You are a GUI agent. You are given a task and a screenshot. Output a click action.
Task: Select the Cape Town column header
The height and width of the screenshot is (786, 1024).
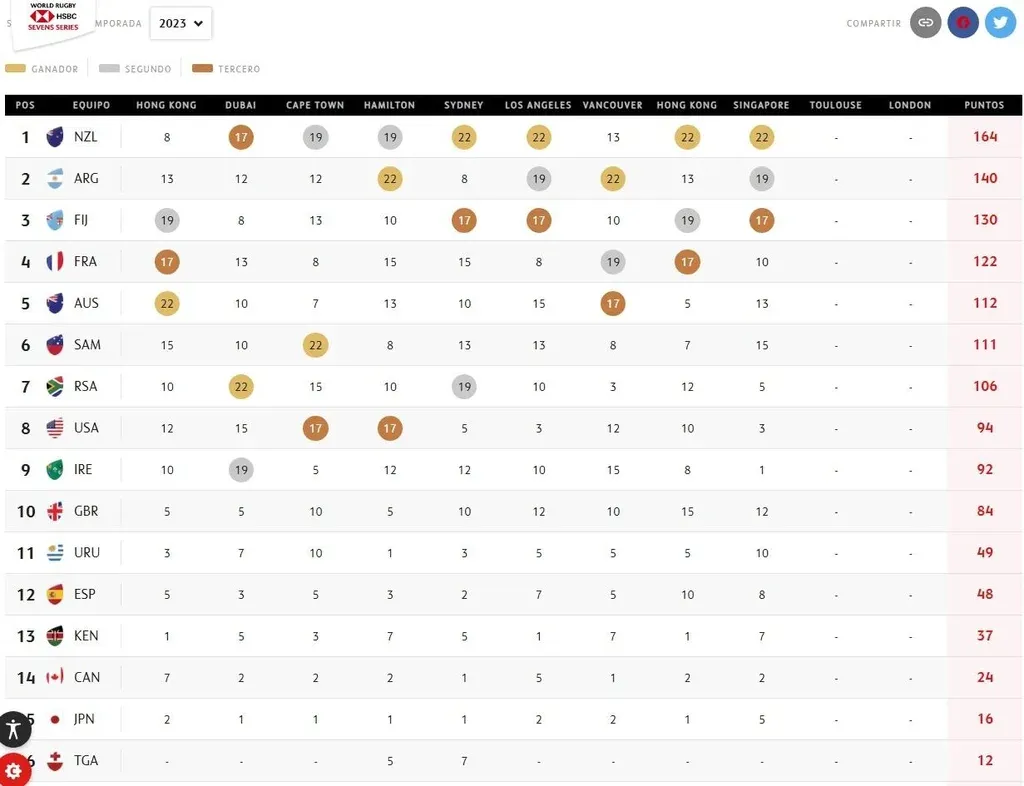[x=315, y=105]
